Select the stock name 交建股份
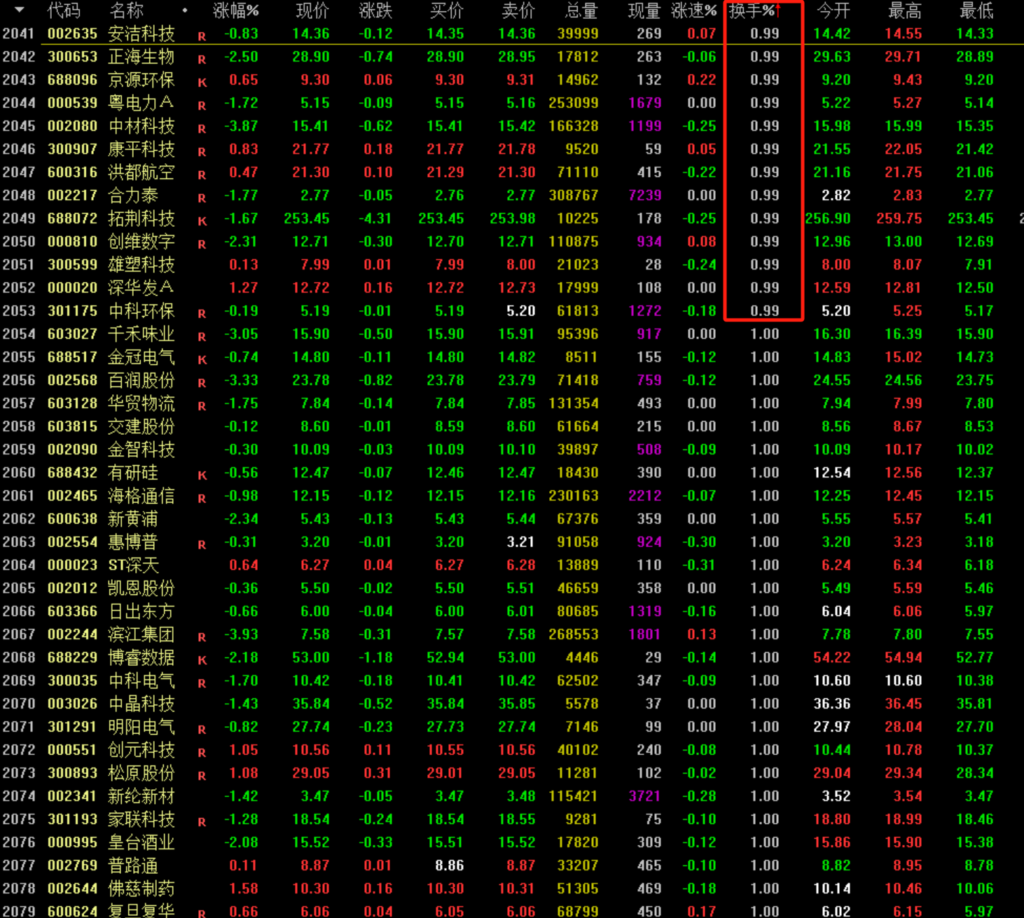1024x918 pixels. 141,426
